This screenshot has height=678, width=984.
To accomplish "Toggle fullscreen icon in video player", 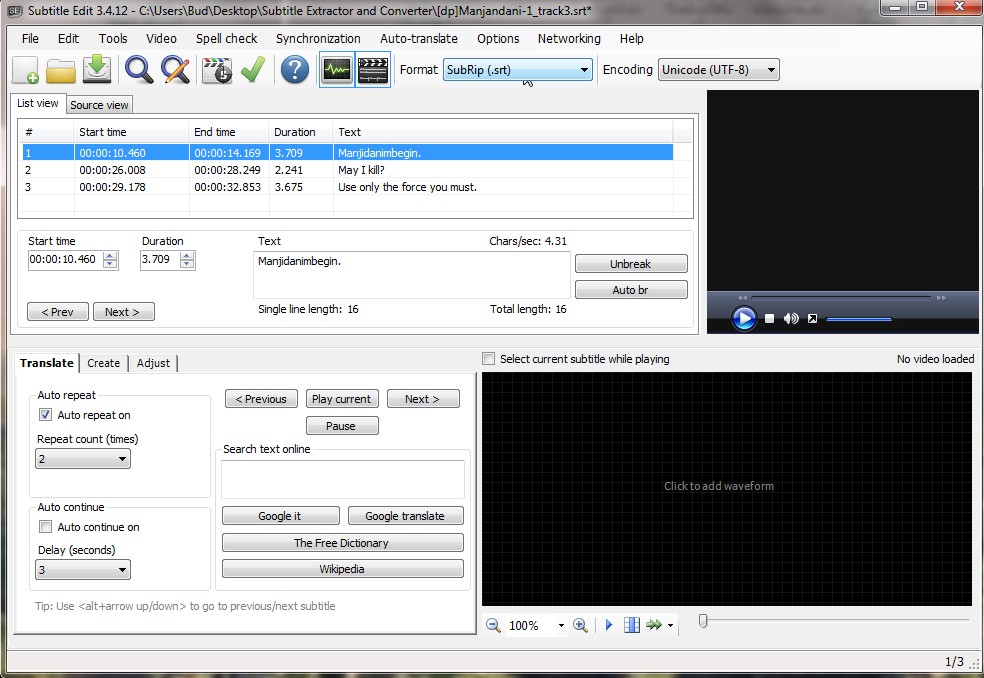I will [812, 319].
